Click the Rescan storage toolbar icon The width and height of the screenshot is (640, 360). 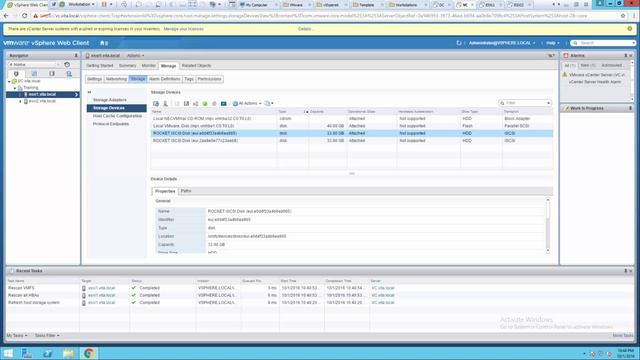tap(165, 104)
